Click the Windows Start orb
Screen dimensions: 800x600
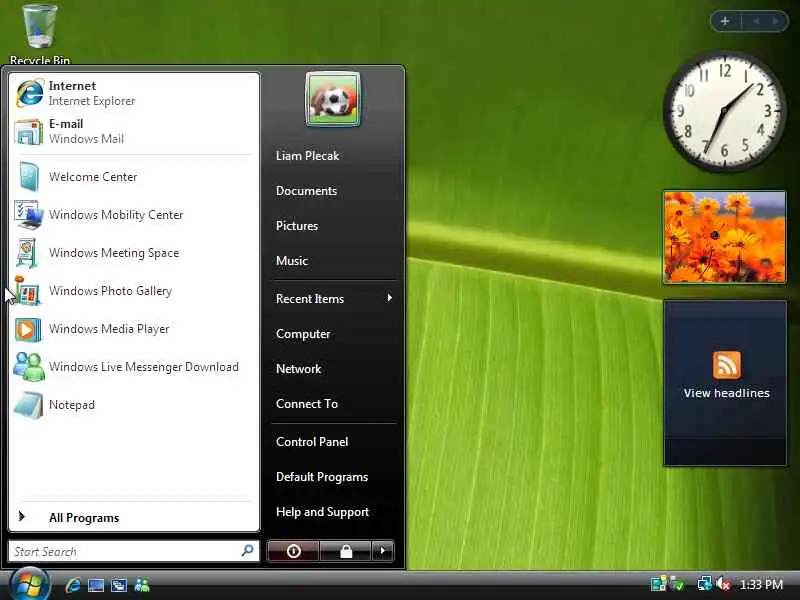29,584
